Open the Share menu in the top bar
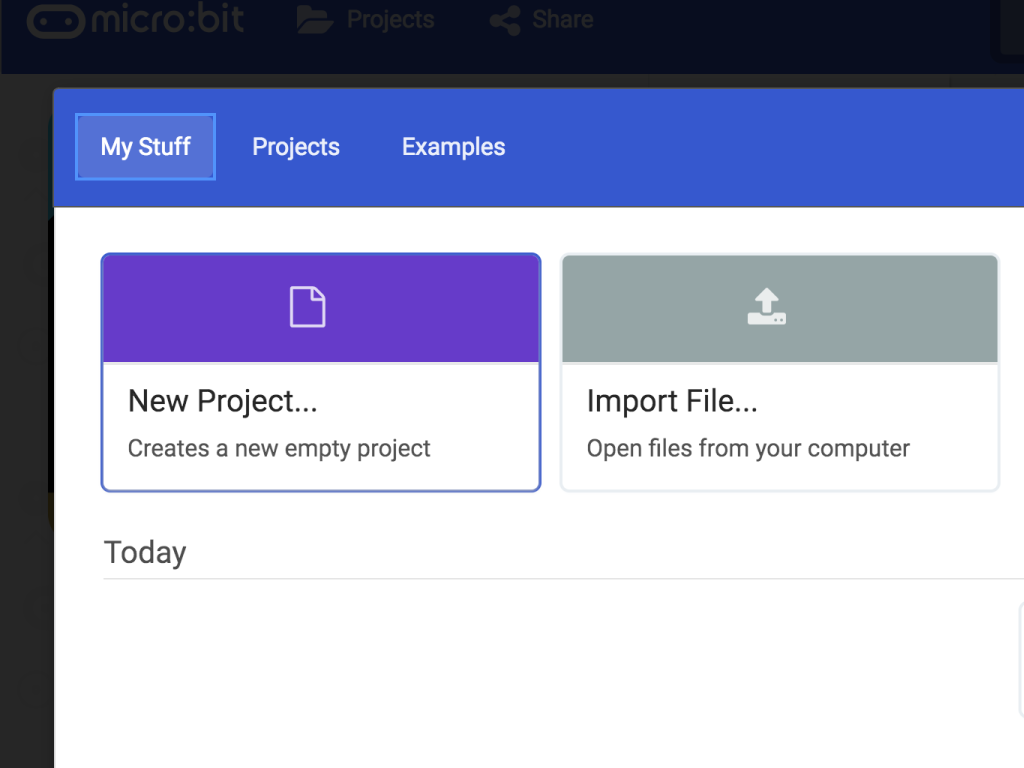This screenshot has height=768, width=1024. click(563, 18)
